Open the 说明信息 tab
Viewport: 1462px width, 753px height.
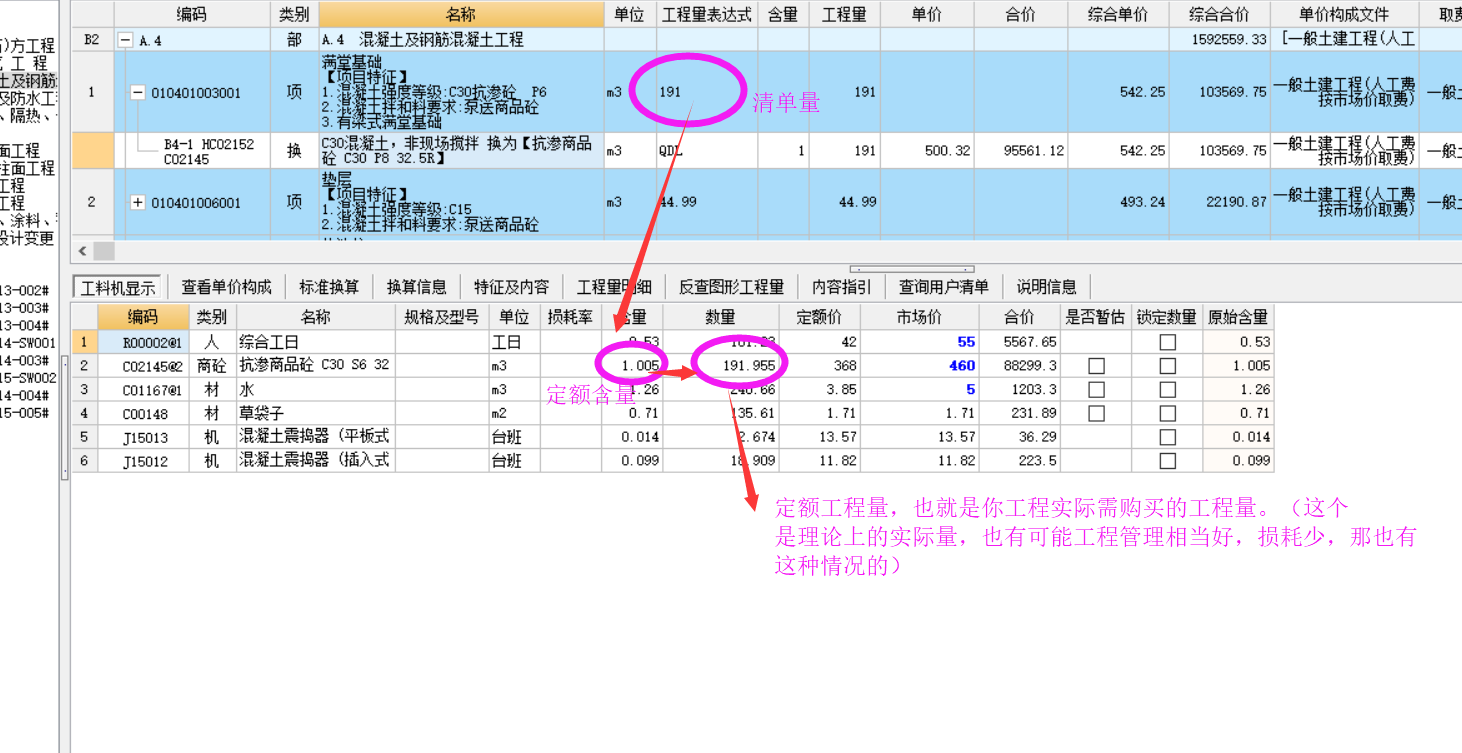point(1046,287)
